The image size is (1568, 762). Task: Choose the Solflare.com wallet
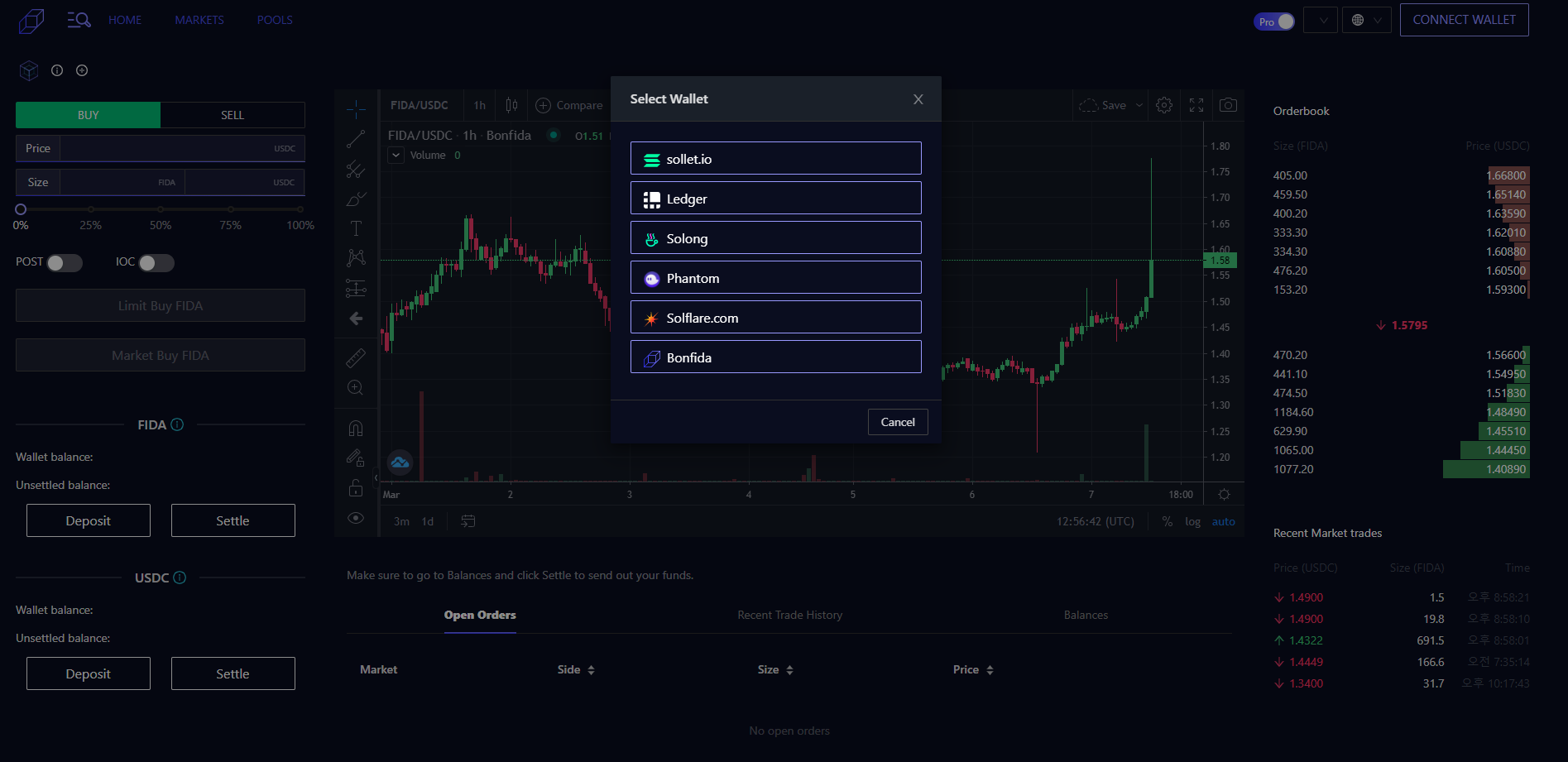[x=776, y=317]
